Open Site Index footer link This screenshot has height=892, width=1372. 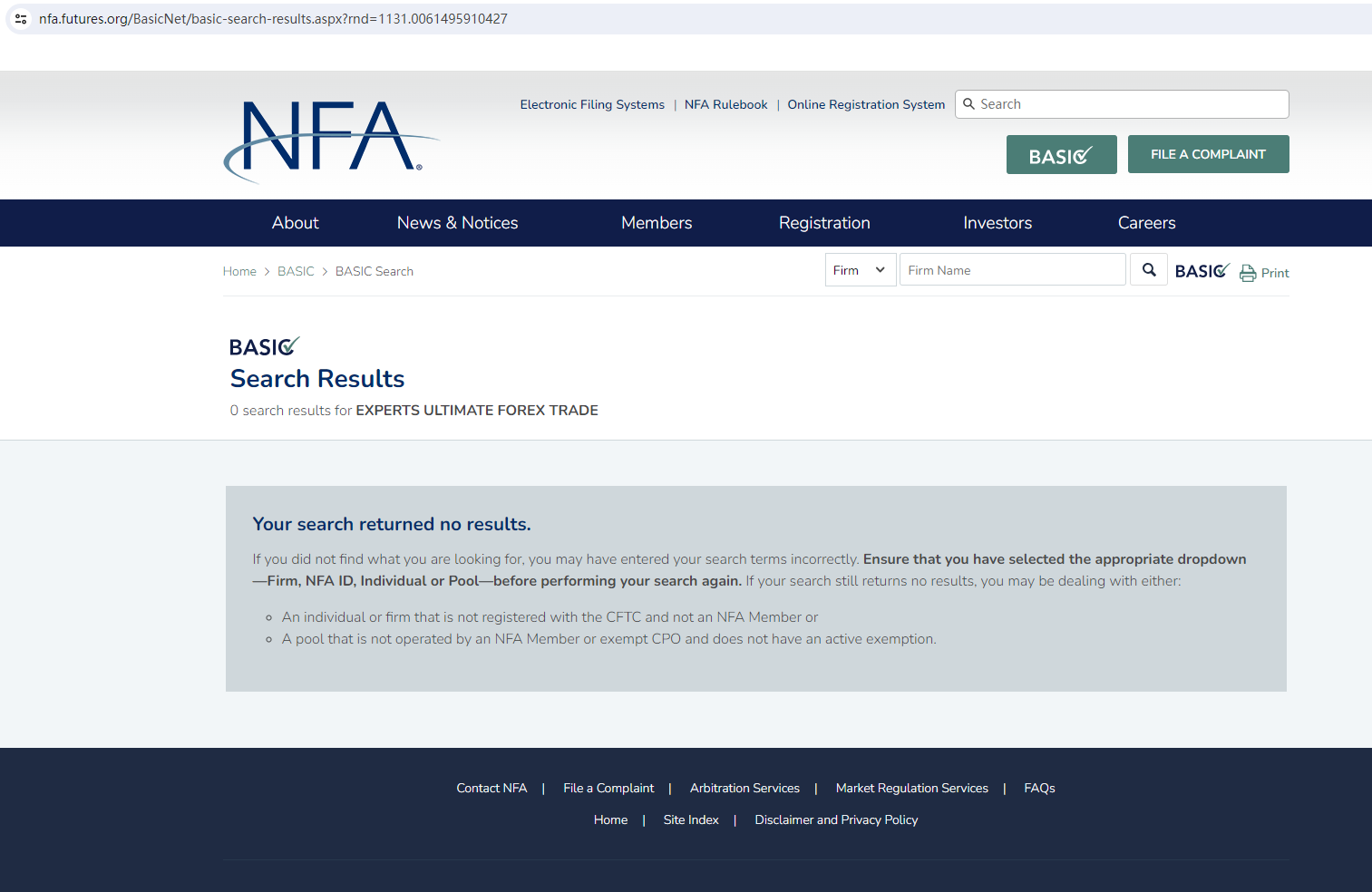691,819
